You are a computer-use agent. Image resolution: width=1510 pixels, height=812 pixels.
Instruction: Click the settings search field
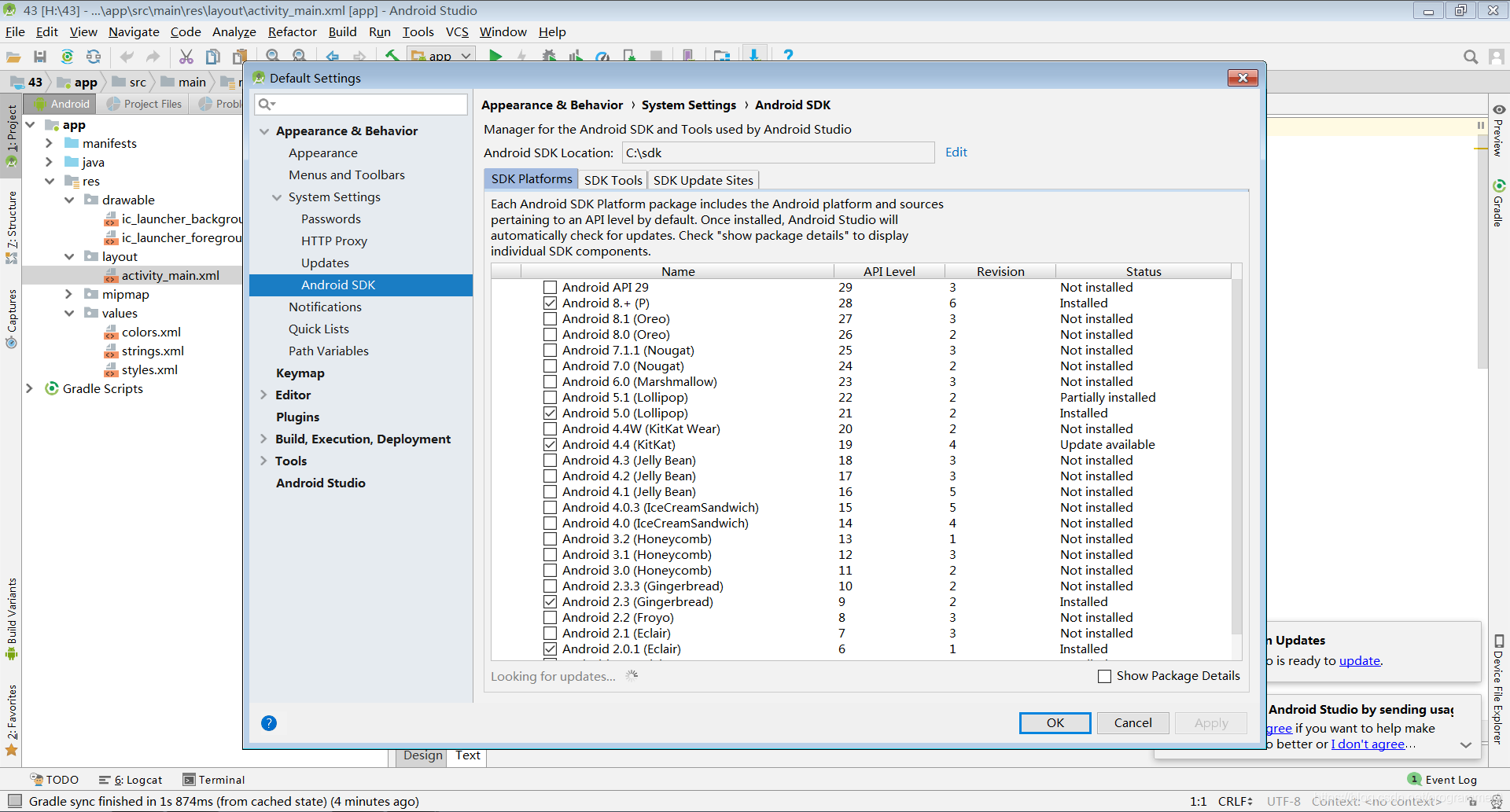click(361, 105)
